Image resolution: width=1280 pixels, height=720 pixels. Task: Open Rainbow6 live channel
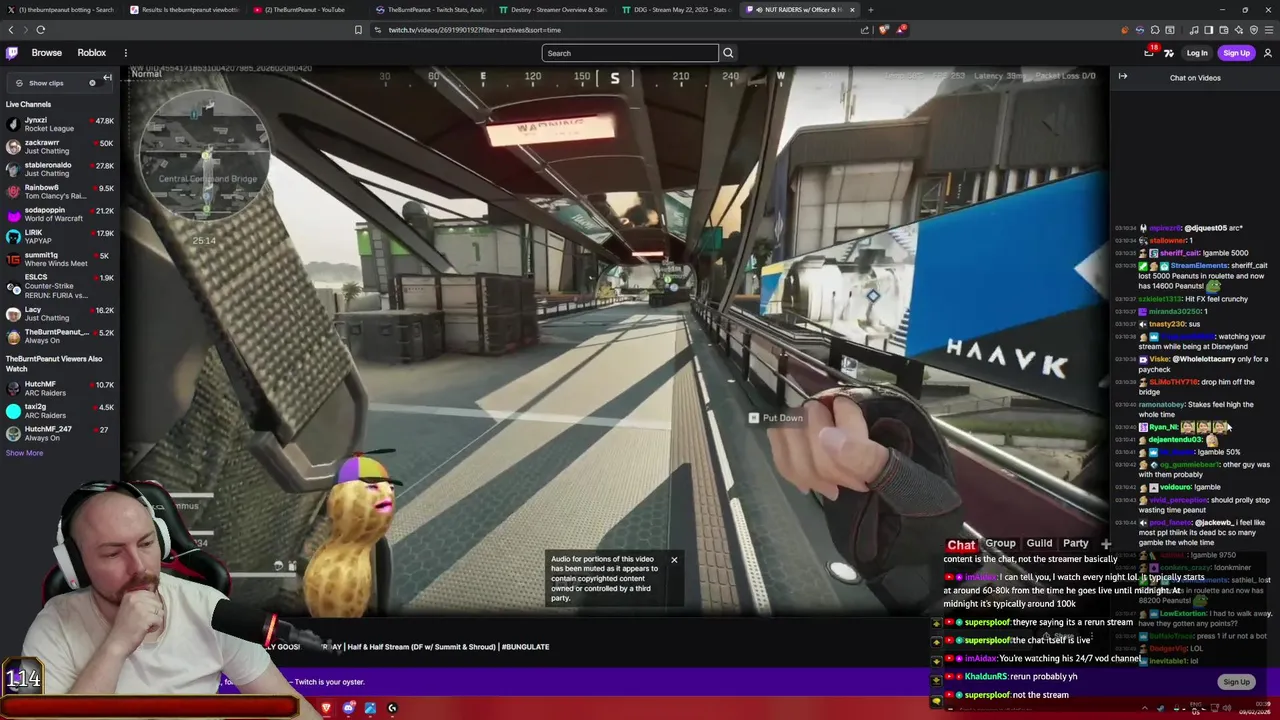pyautogui.click(x=60, y=192)
